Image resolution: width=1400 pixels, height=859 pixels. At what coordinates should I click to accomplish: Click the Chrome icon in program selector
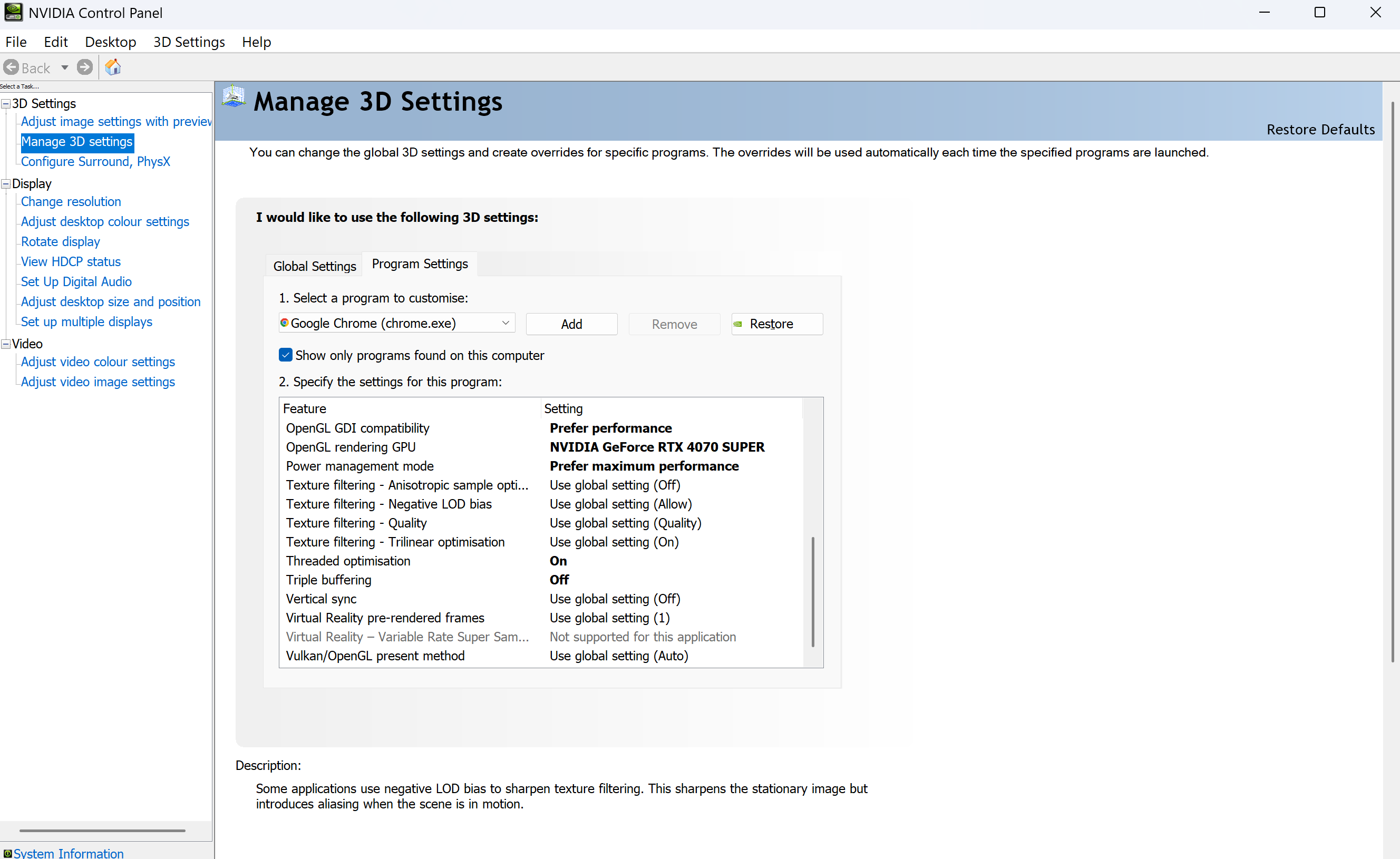coord(285,323)
